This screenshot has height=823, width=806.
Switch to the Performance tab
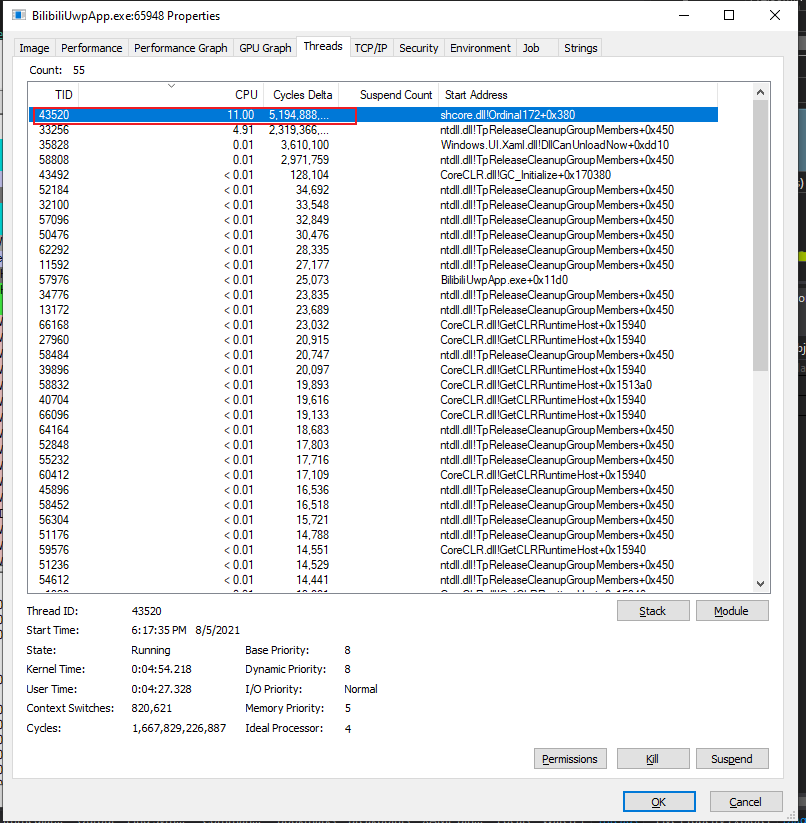91,47
